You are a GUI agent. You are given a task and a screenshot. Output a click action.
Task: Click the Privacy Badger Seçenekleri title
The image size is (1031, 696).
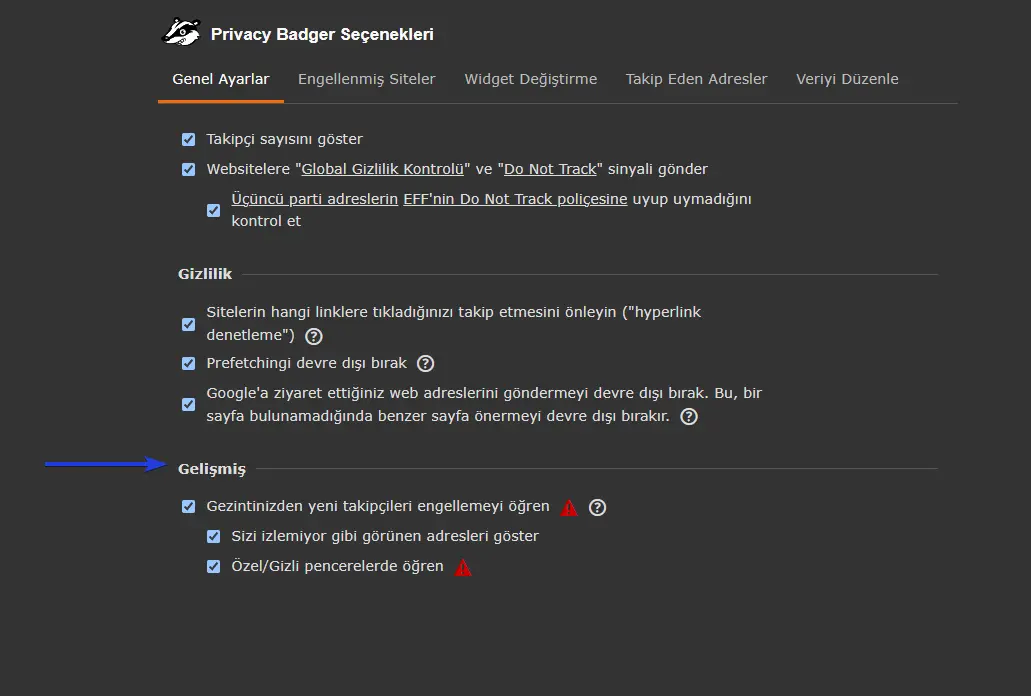tap(322, 34)
